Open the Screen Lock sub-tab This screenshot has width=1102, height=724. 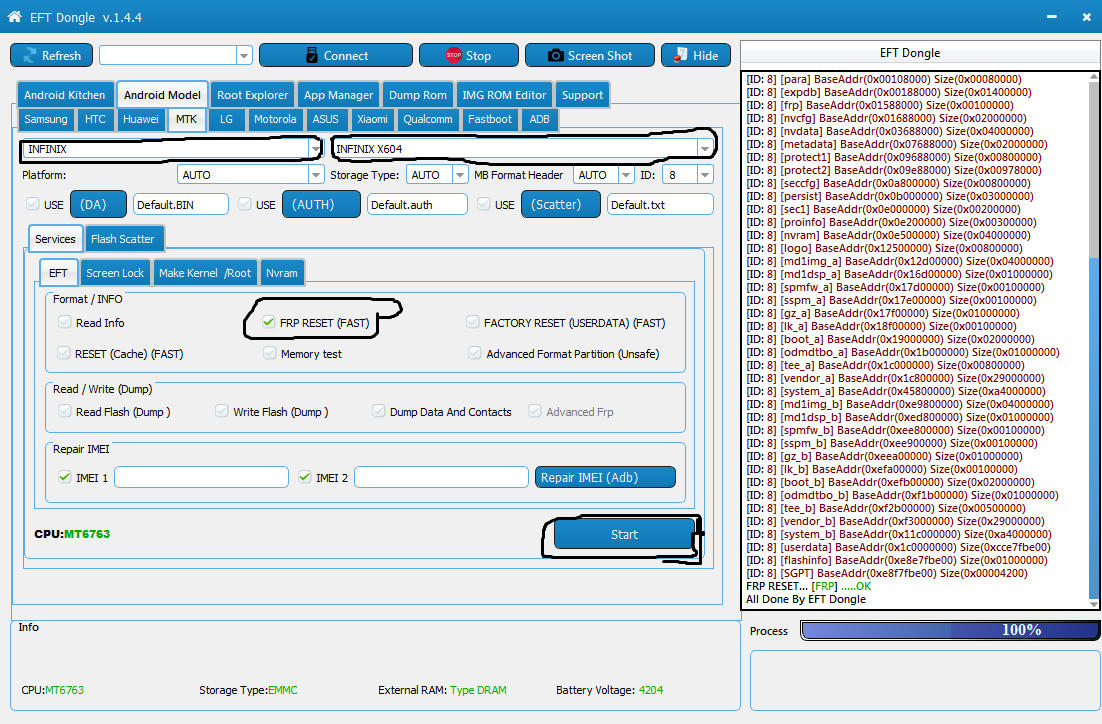coord(115,273)
